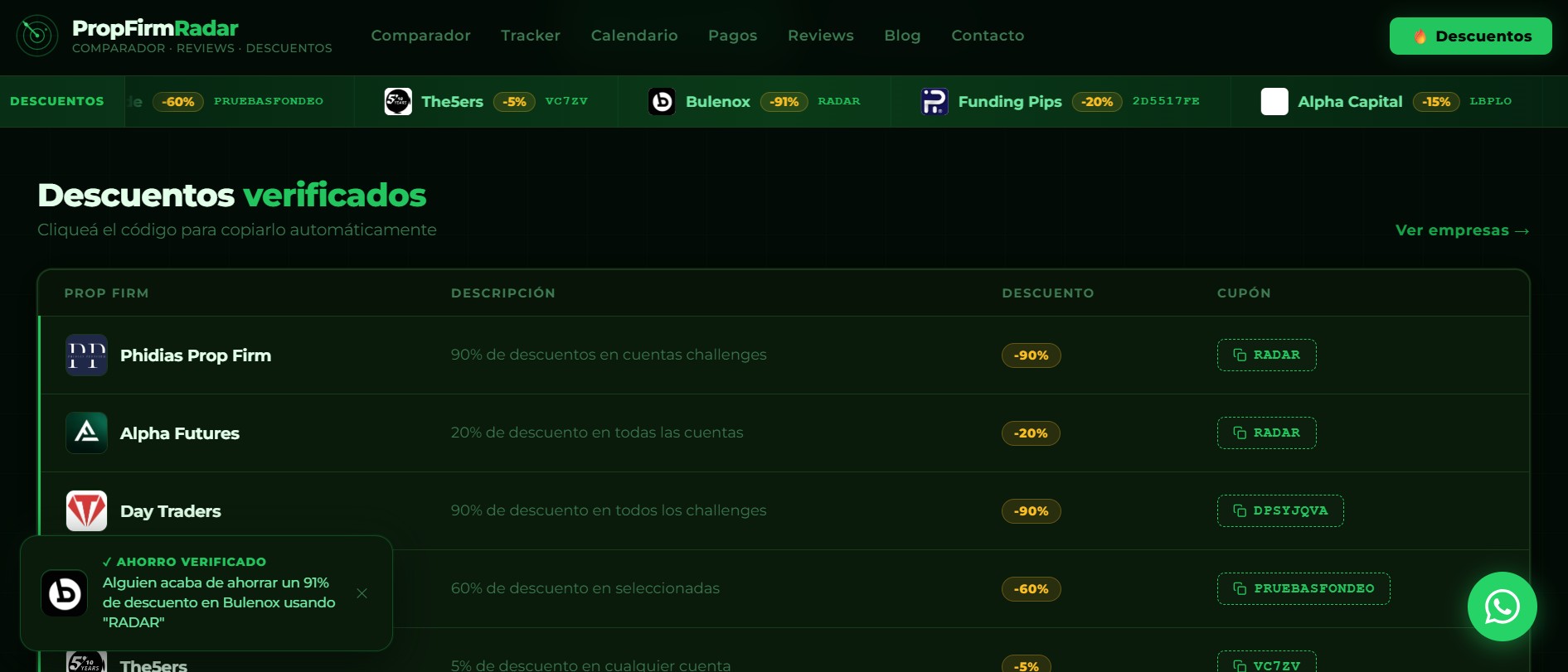This screenshot has height=672, width=1568.
Task: Click the "DESCUENTO" column header
Action: tap(1048, 293)
